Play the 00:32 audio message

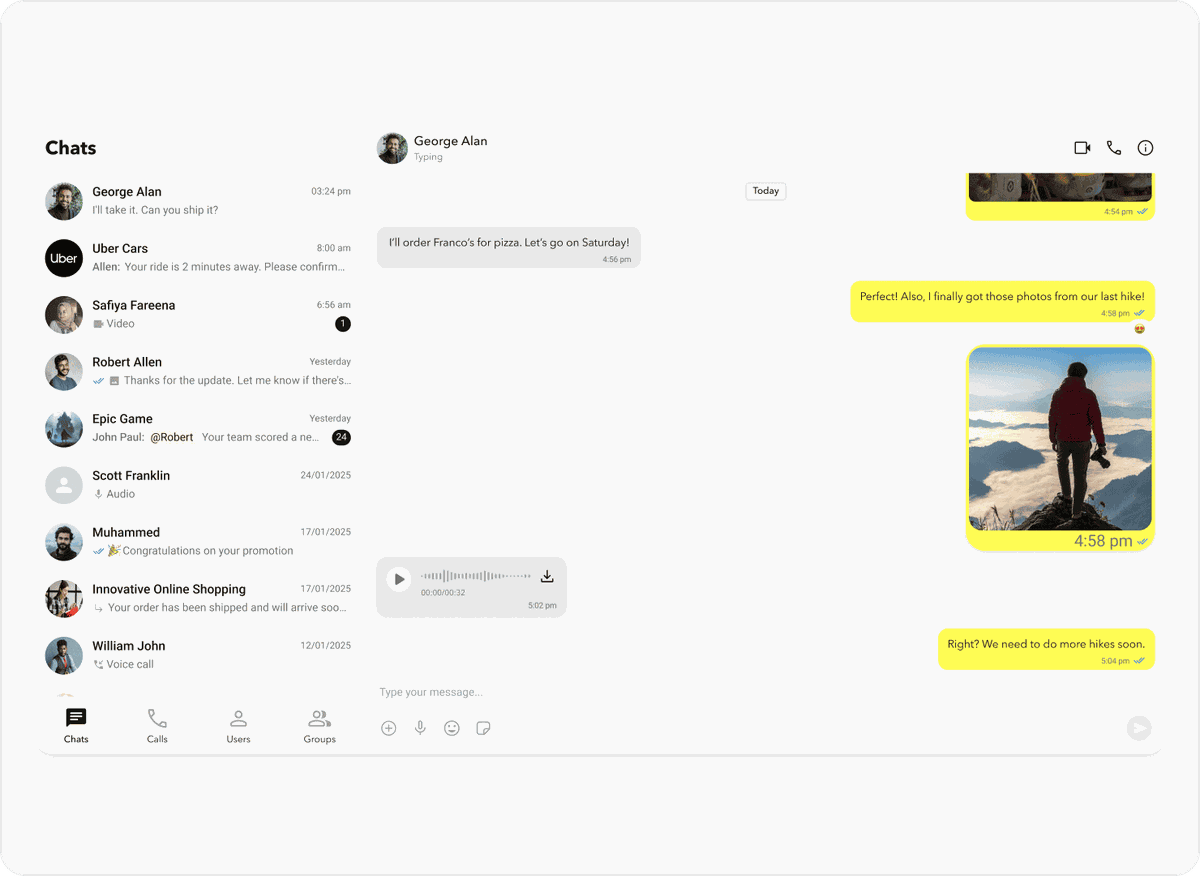point(399,579)
